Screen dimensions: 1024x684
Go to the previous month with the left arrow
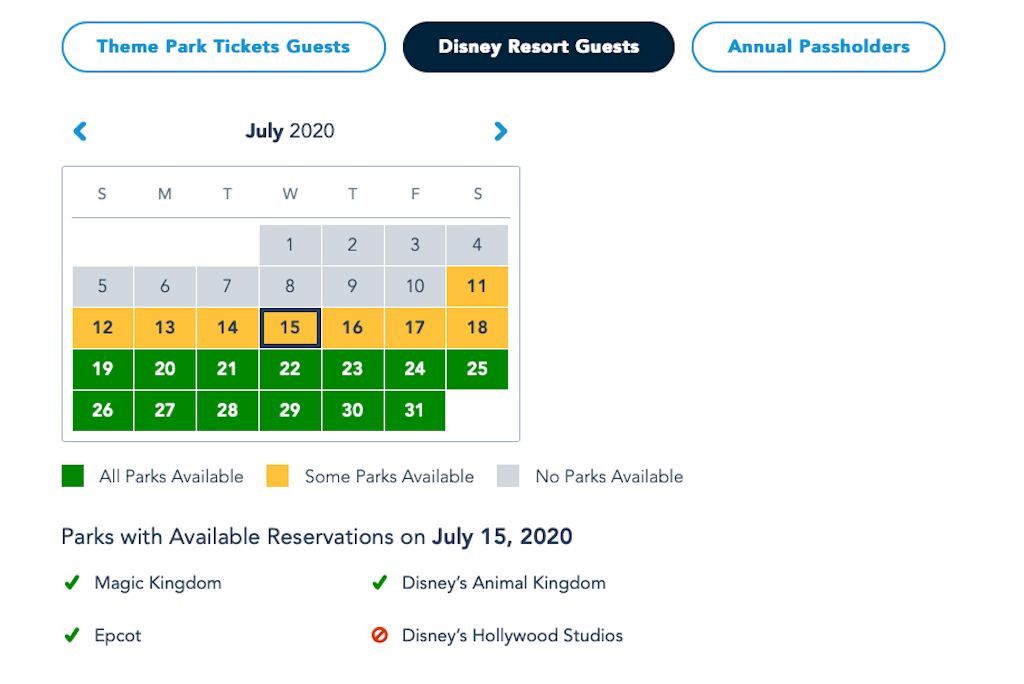[80, 131]
